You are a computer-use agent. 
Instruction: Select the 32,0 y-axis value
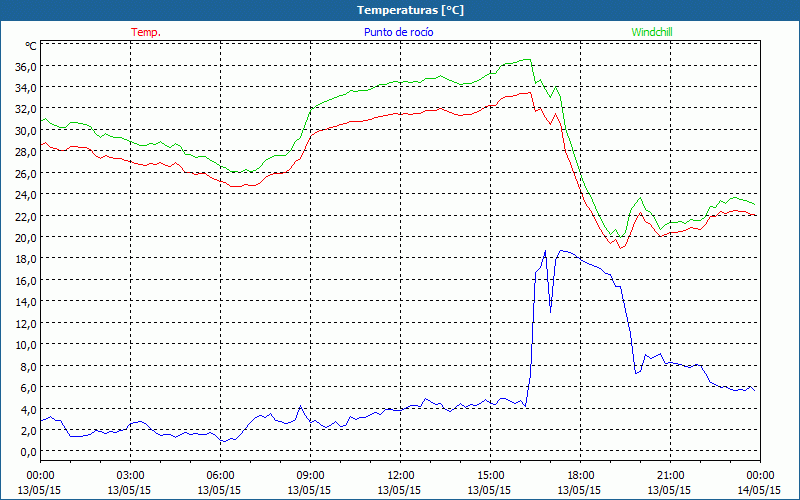[x=26, y=109]
